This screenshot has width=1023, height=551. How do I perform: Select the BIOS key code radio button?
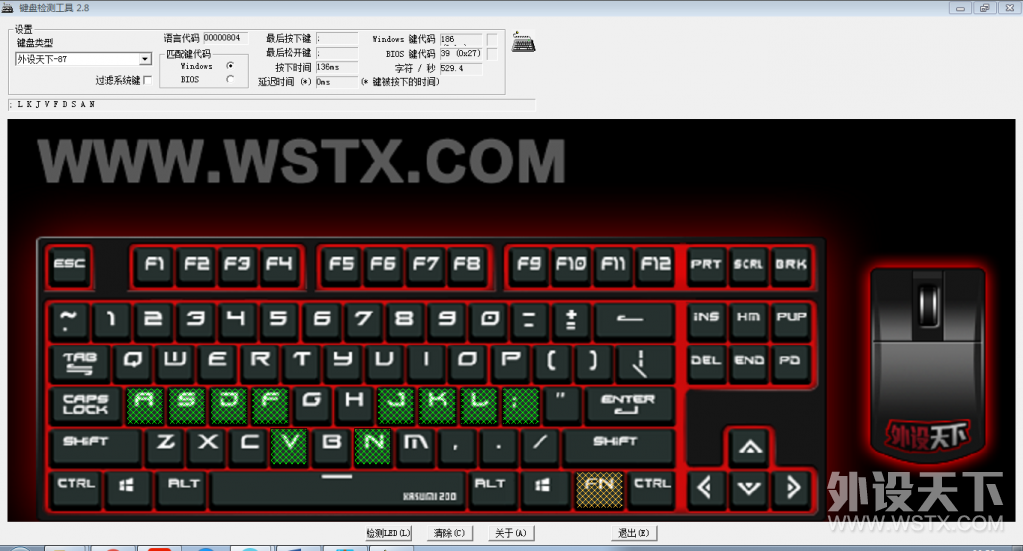(230, 79)
